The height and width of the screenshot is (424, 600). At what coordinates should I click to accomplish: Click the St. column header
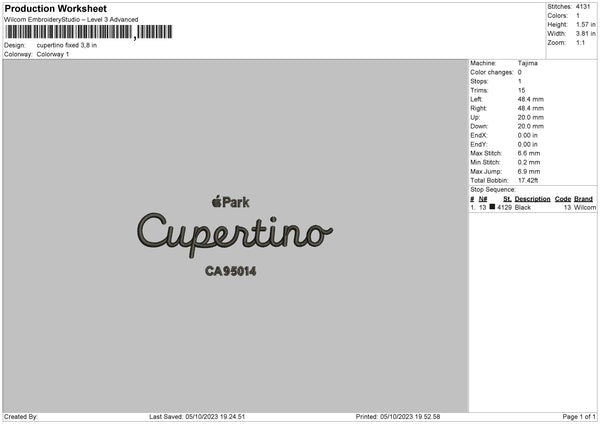507,199
